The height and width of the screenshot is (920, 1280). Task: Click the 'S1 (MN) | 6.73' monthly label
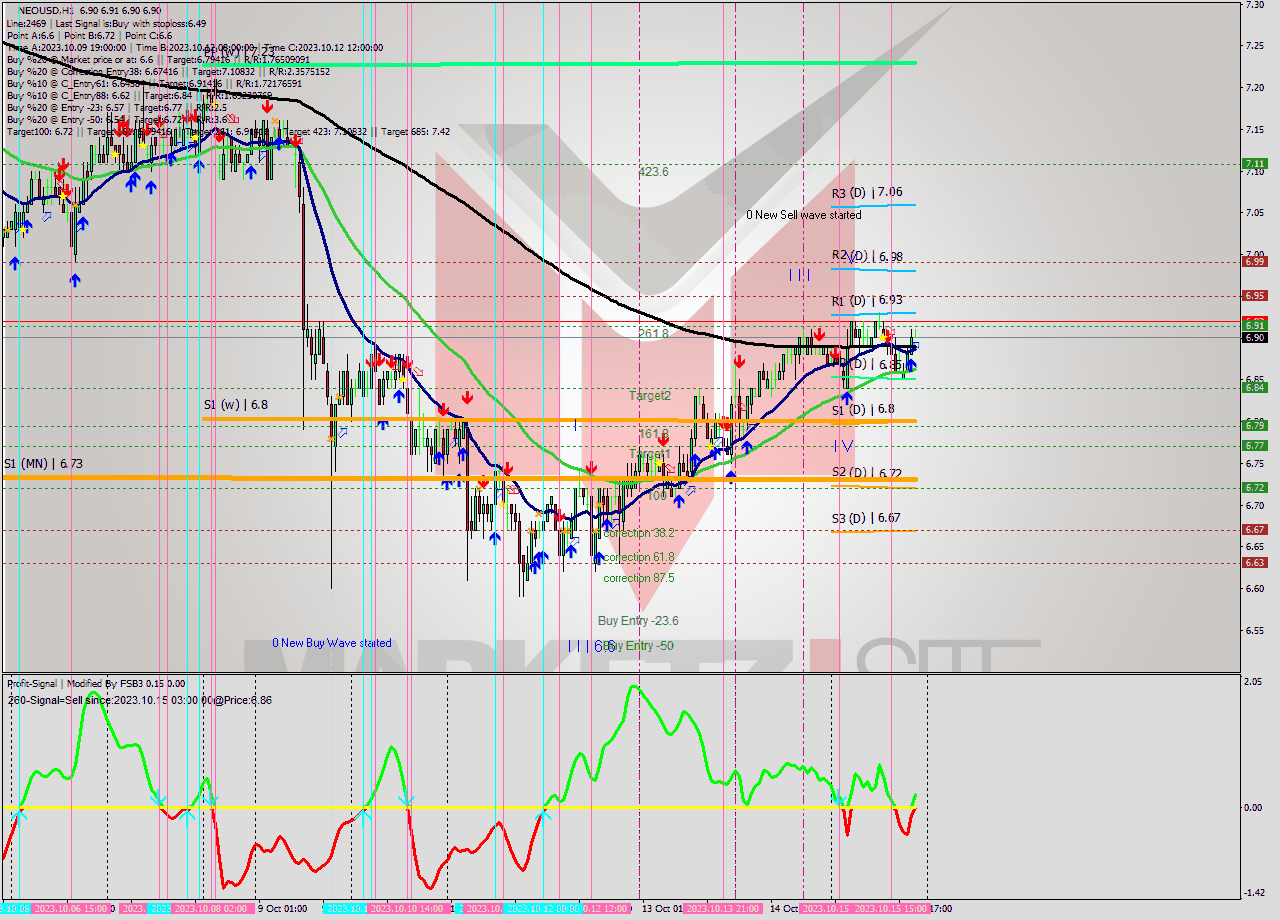point(43,464)
